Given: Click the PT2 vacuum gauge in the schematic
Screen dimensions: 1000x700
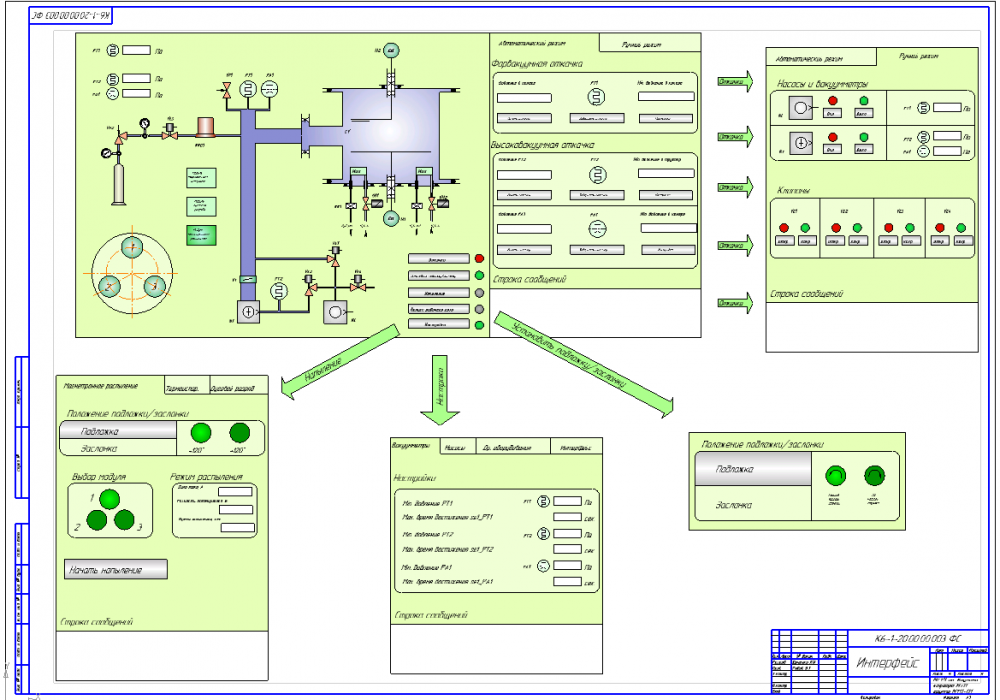Looking at the screenshot, I should coord(281,290).
